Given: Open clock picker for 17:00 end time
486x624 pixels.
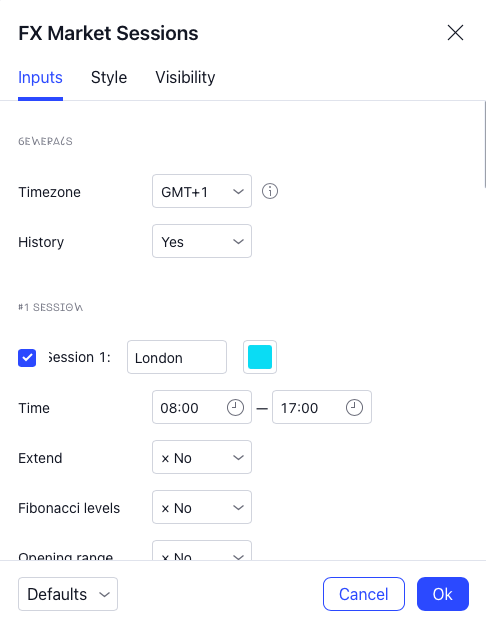Looking at the screenshot, I should pyautogui.click(x=354, y=408).
